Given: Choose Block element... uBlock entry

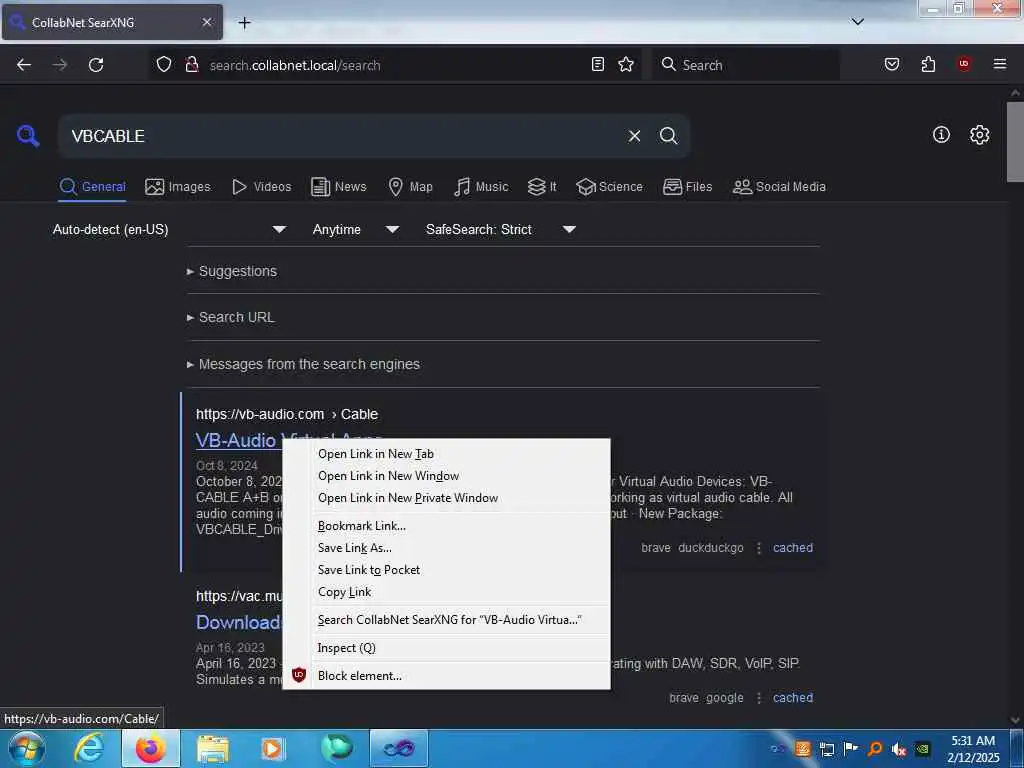Looking at the screenshot, I should [x=447, y=676].
